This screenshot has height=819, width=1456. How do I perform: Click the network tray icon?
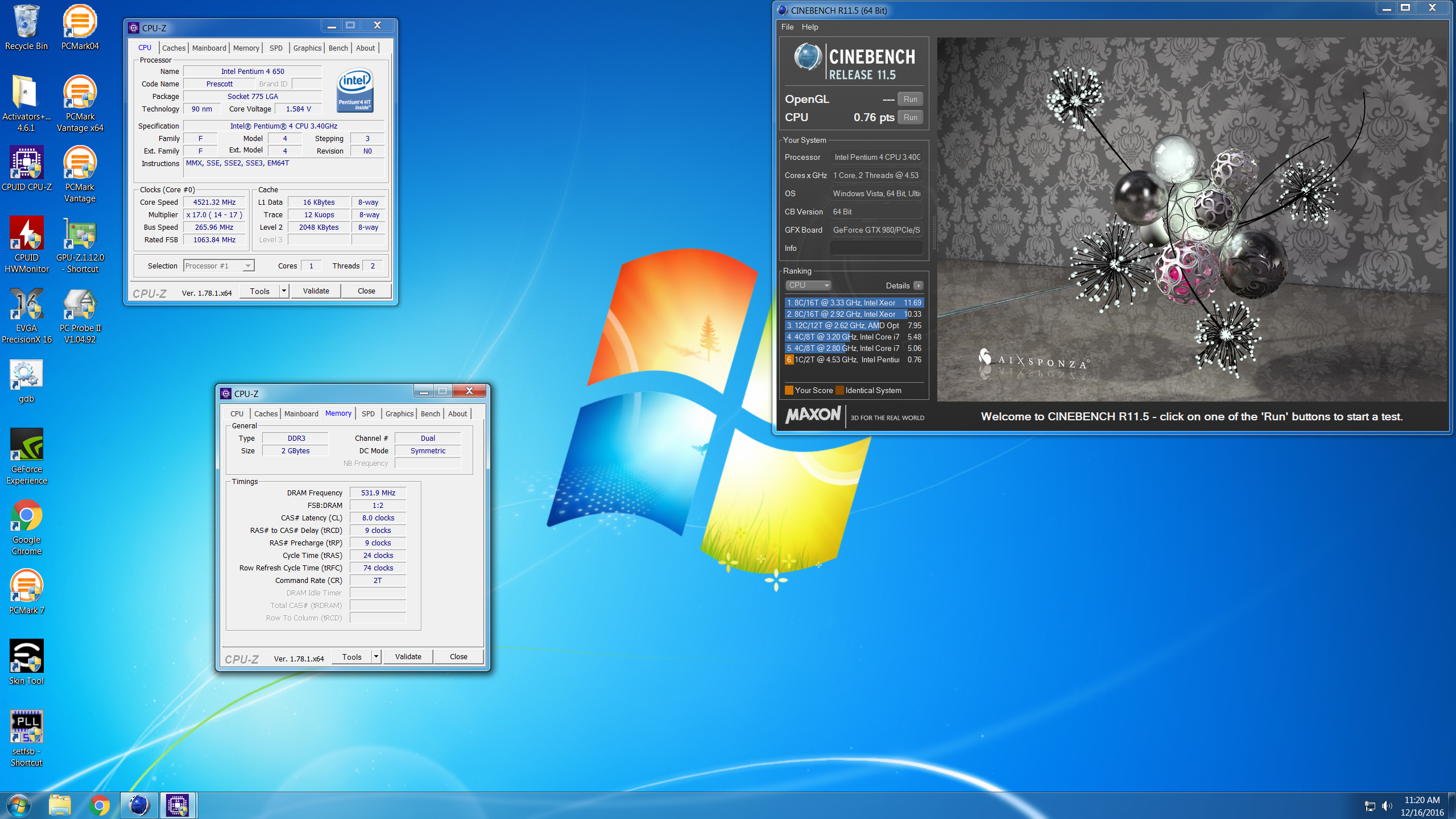tap(1370, 806)
